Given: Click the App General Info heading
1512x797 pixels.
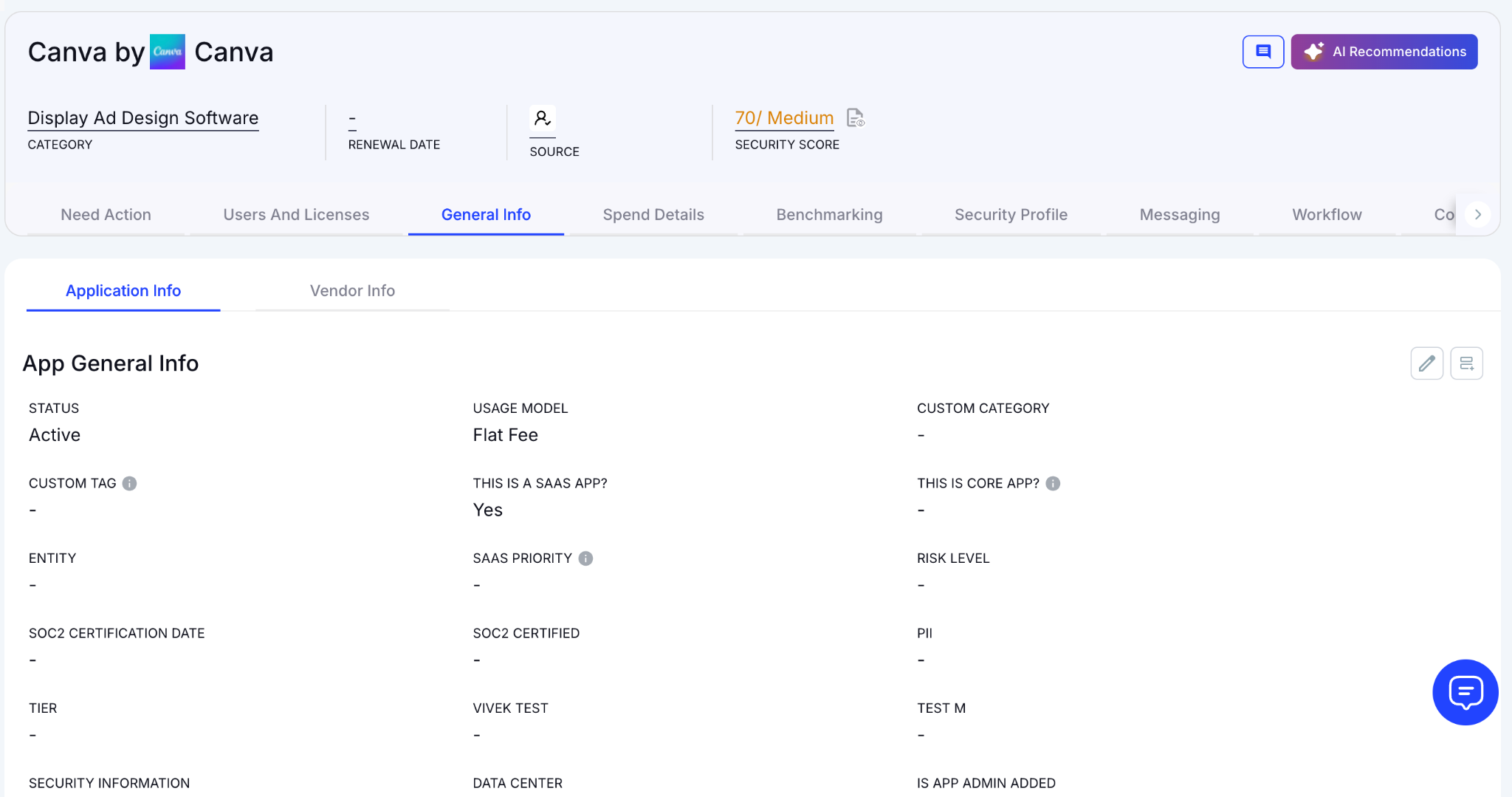Looking at the screenshot, I should 111,363.
